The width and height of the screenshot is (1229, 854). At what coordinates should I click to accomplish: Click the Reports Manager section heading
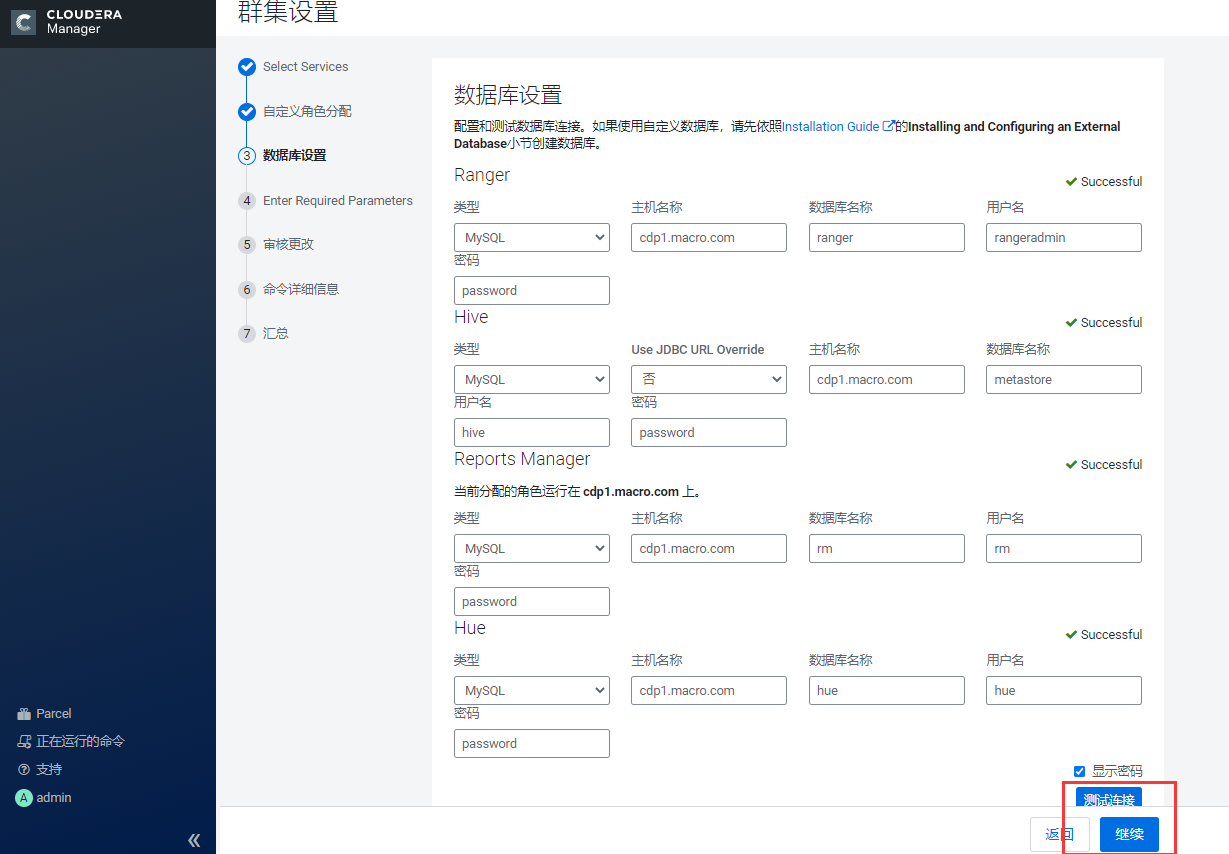coord(522,459)
